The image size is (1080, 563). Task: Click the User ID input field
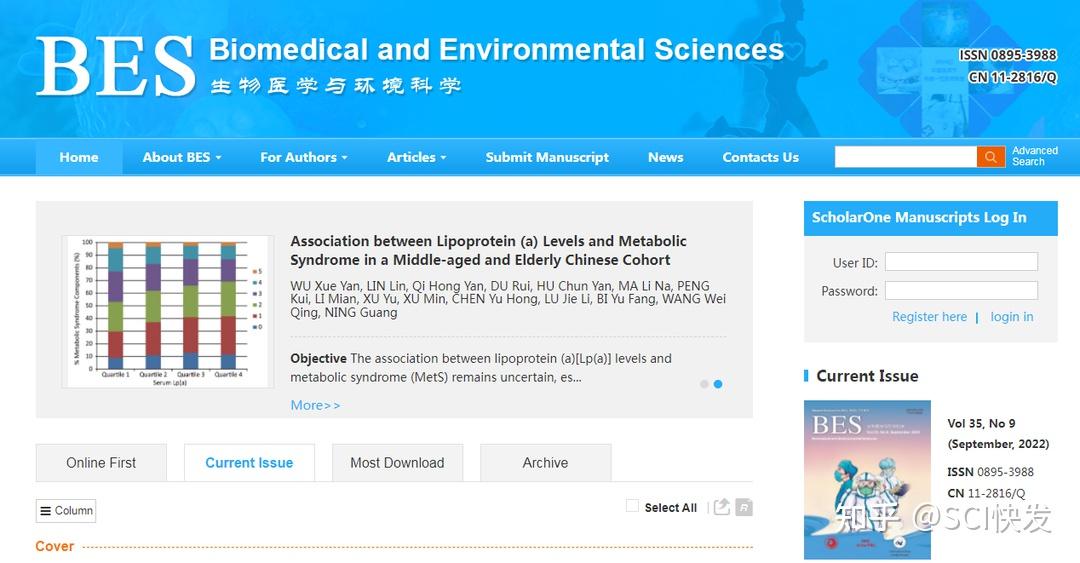[x=961, y=262]
